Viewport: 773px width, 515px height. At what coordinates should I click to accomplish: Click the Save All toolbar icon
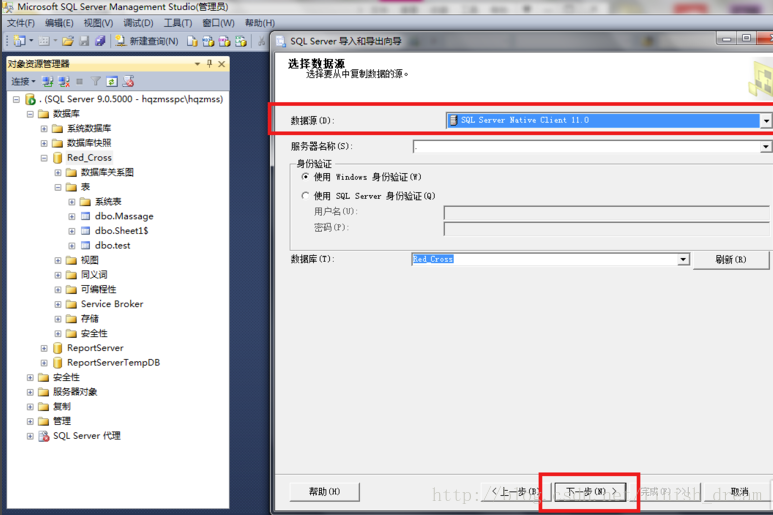(100, 41)
